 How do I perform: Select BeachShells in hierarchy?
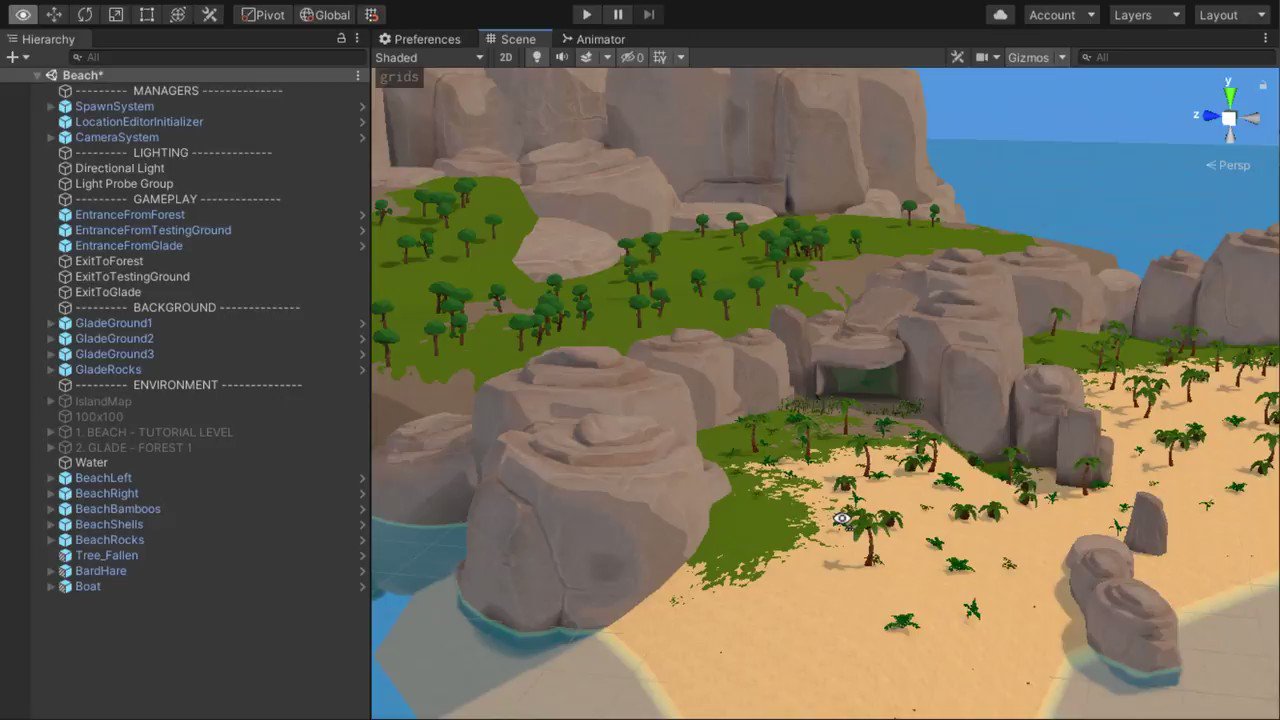[109, 524]
